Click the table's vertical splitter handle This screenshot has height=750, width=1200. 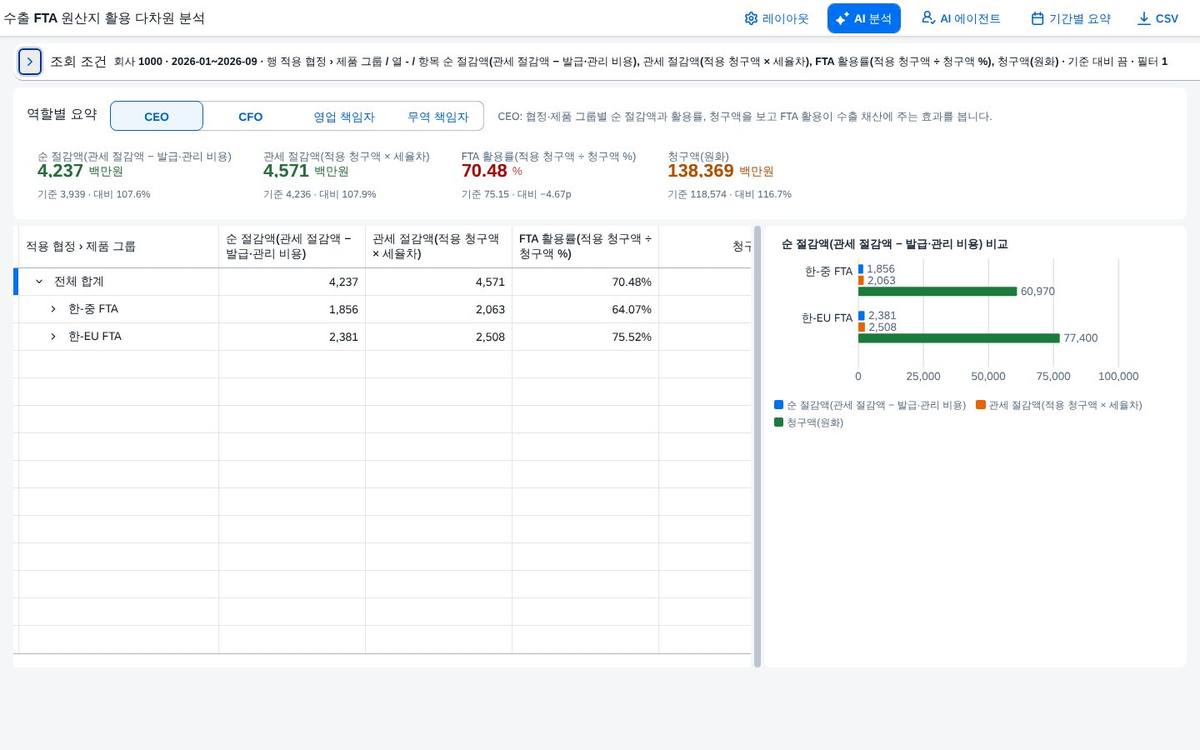click(757, 446)
